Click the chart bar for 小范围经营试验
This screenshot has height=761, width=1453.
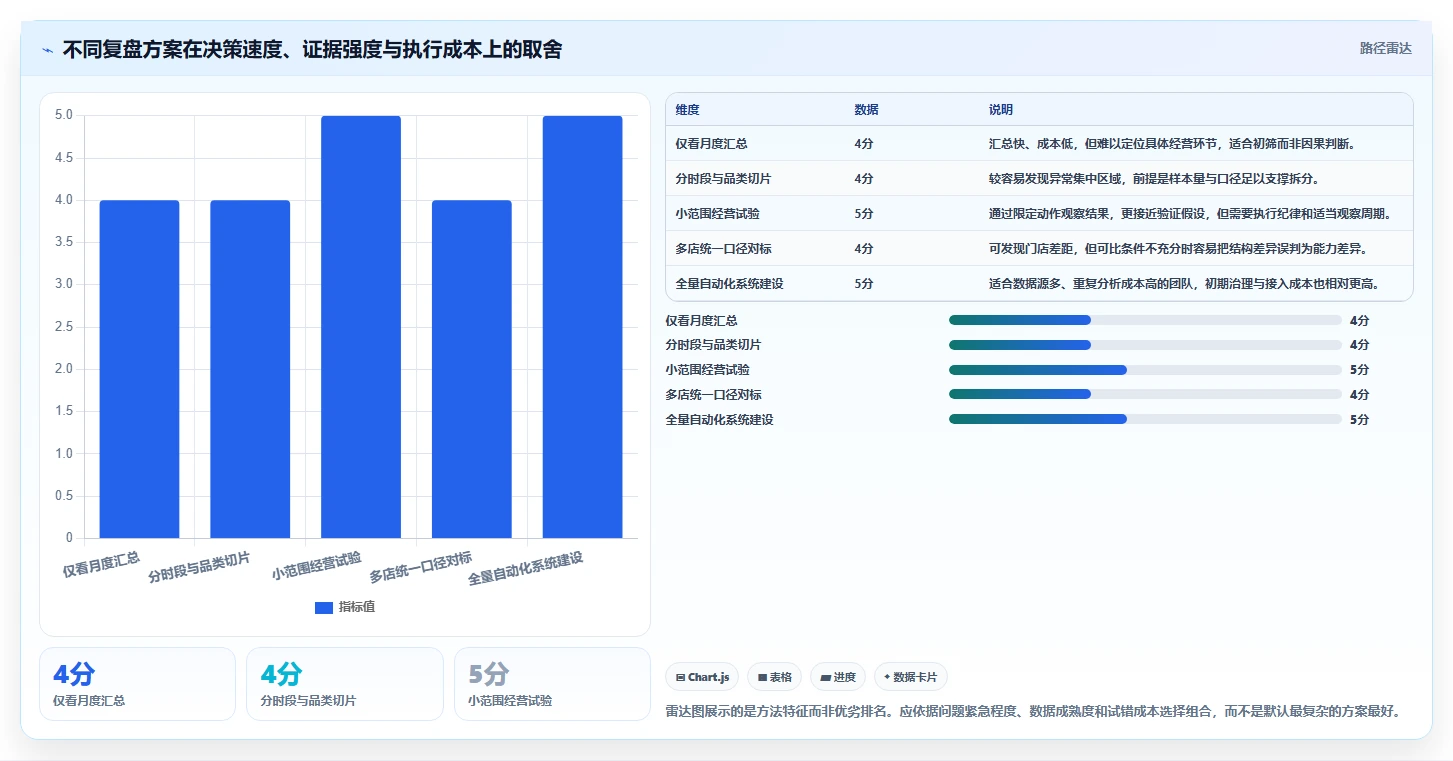coord(361,327)
